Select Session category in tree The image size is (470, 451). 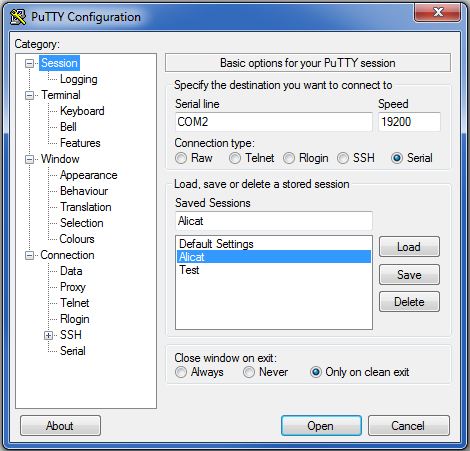pos(59,63)
